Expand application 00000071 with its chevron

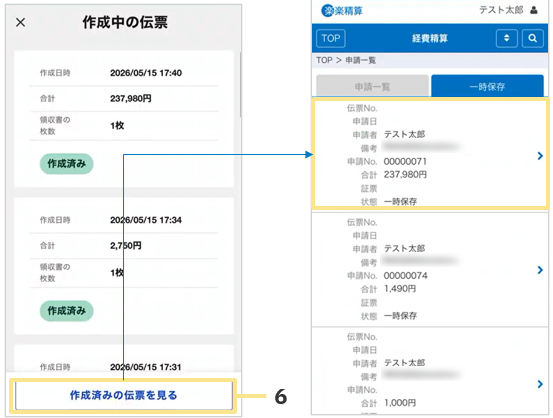click(540, 156)
